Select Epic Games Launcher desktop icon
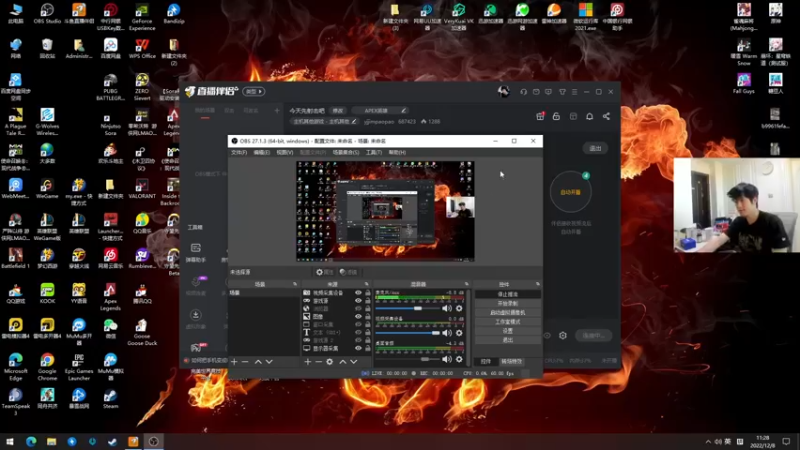The image size is (800, 450). pyautogui.click(x=79, y=367)
